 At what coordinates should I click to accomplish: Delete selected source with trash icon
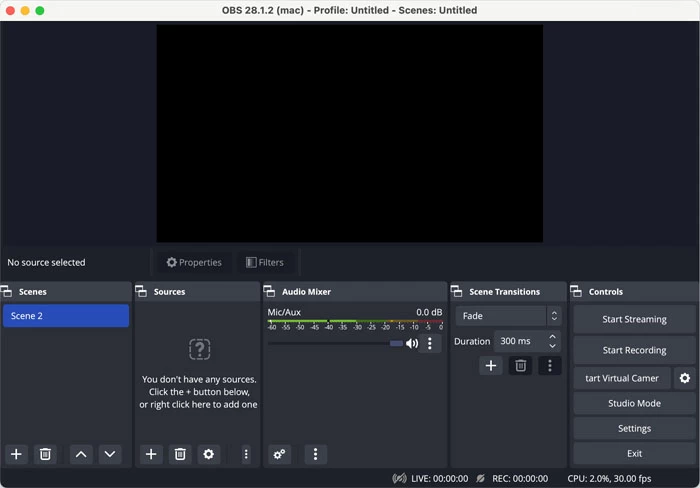click(x=180, y=454)
